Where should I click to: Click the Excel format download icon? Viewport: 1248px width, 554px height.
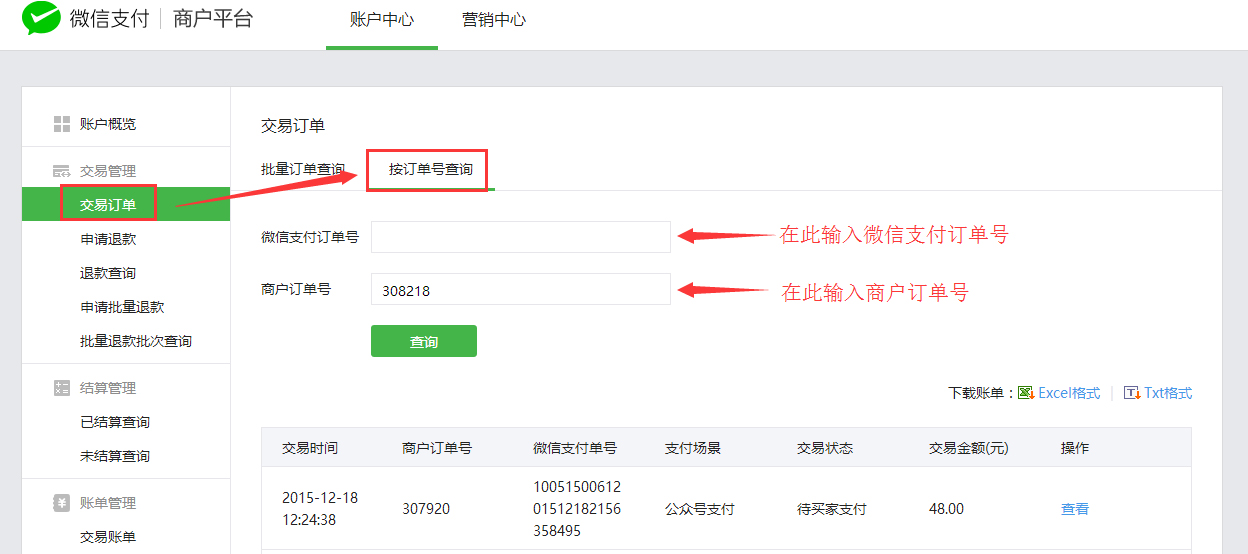click(x=1026, y=393)
